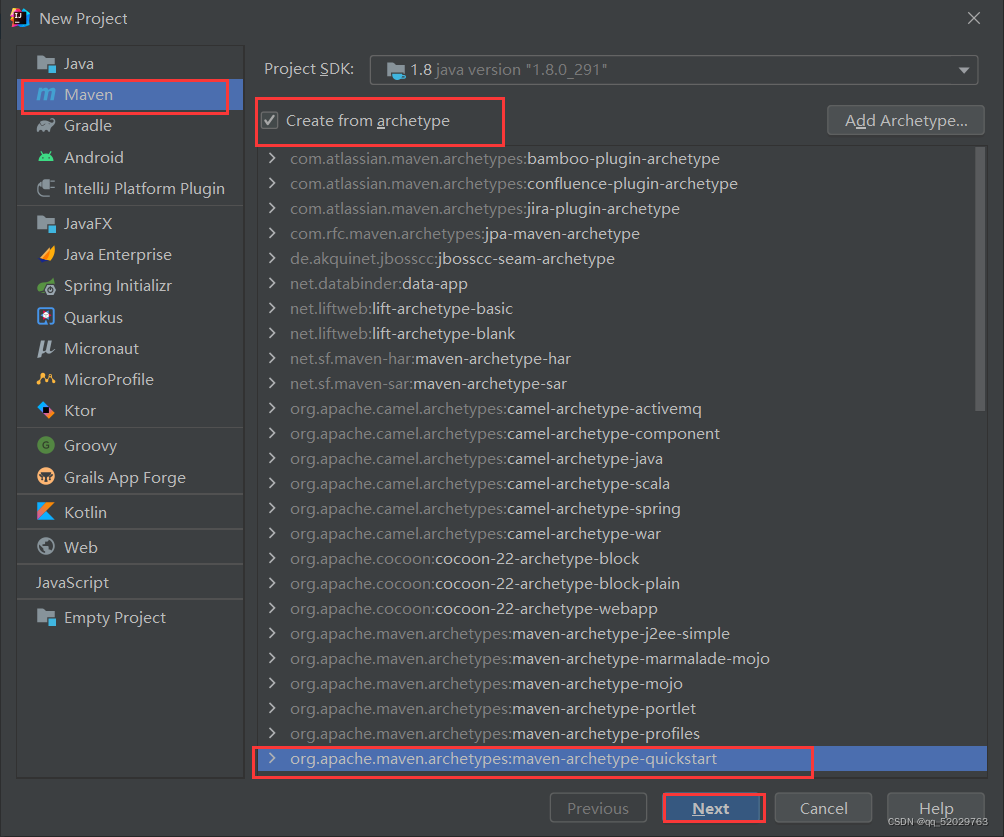Expand jira-plugin-archetype node
The image size is (1004, 837).
pos(272,208)
